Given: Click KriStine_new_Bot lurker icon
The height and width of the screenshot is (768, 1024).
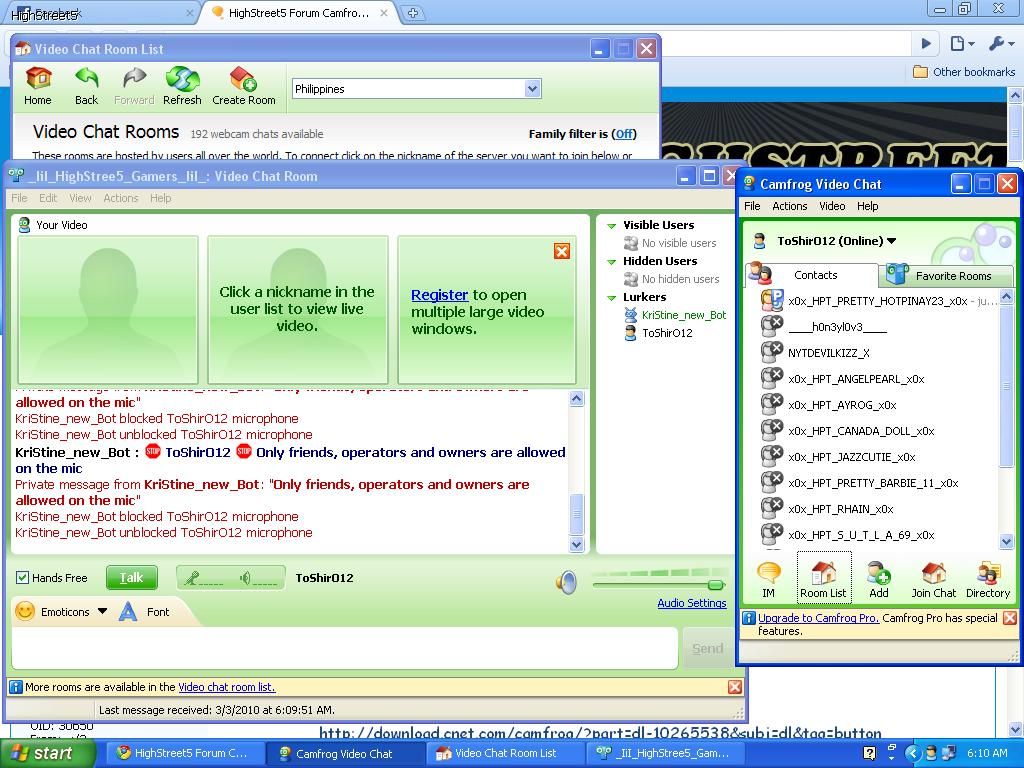Looking at the screenshot, I should (x=630, y=315).
